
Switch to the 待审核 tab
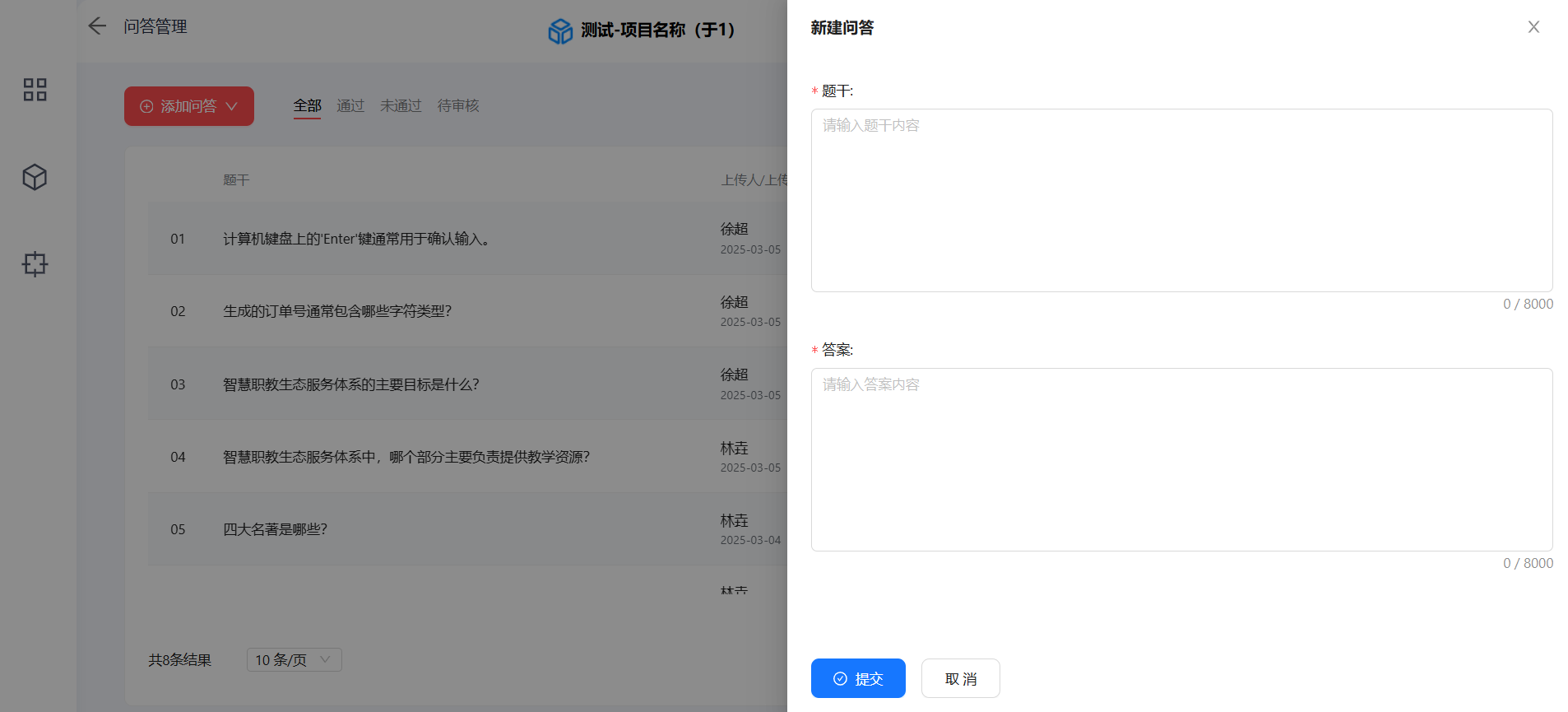[458, 105]
